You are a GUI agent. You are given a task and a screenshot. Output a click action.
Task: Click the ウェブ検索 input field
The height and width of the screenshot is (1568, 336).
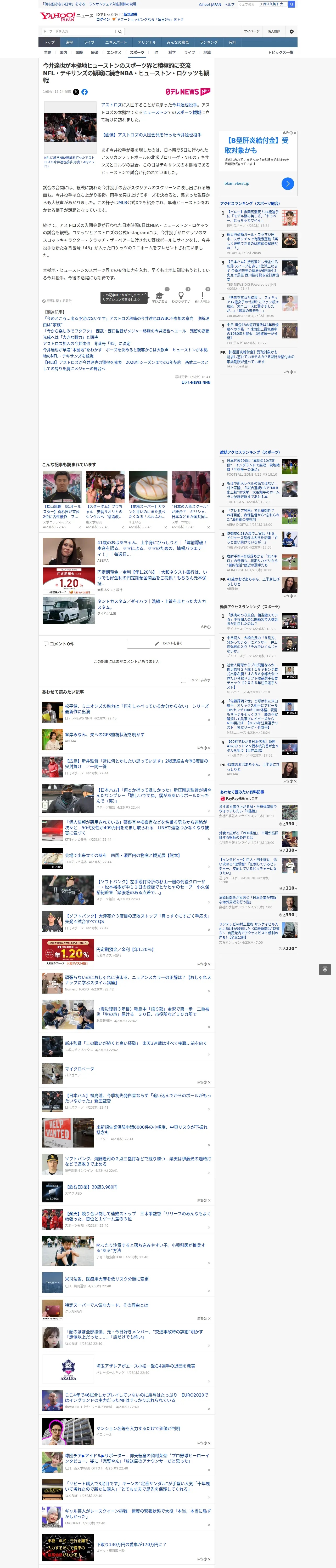point(248,4)
